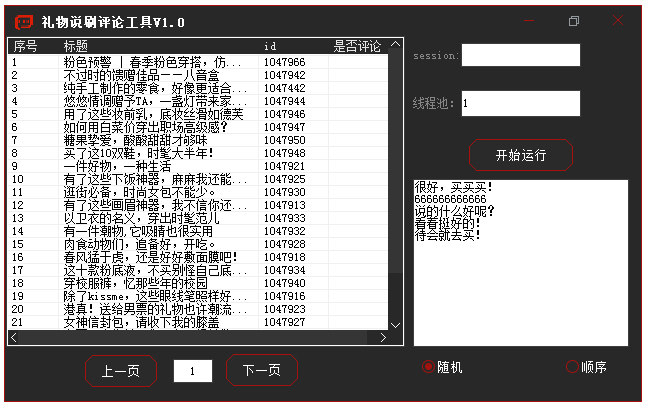Select row 有了这些下饭神器
The image size is (647, 406).
[198, 179]
